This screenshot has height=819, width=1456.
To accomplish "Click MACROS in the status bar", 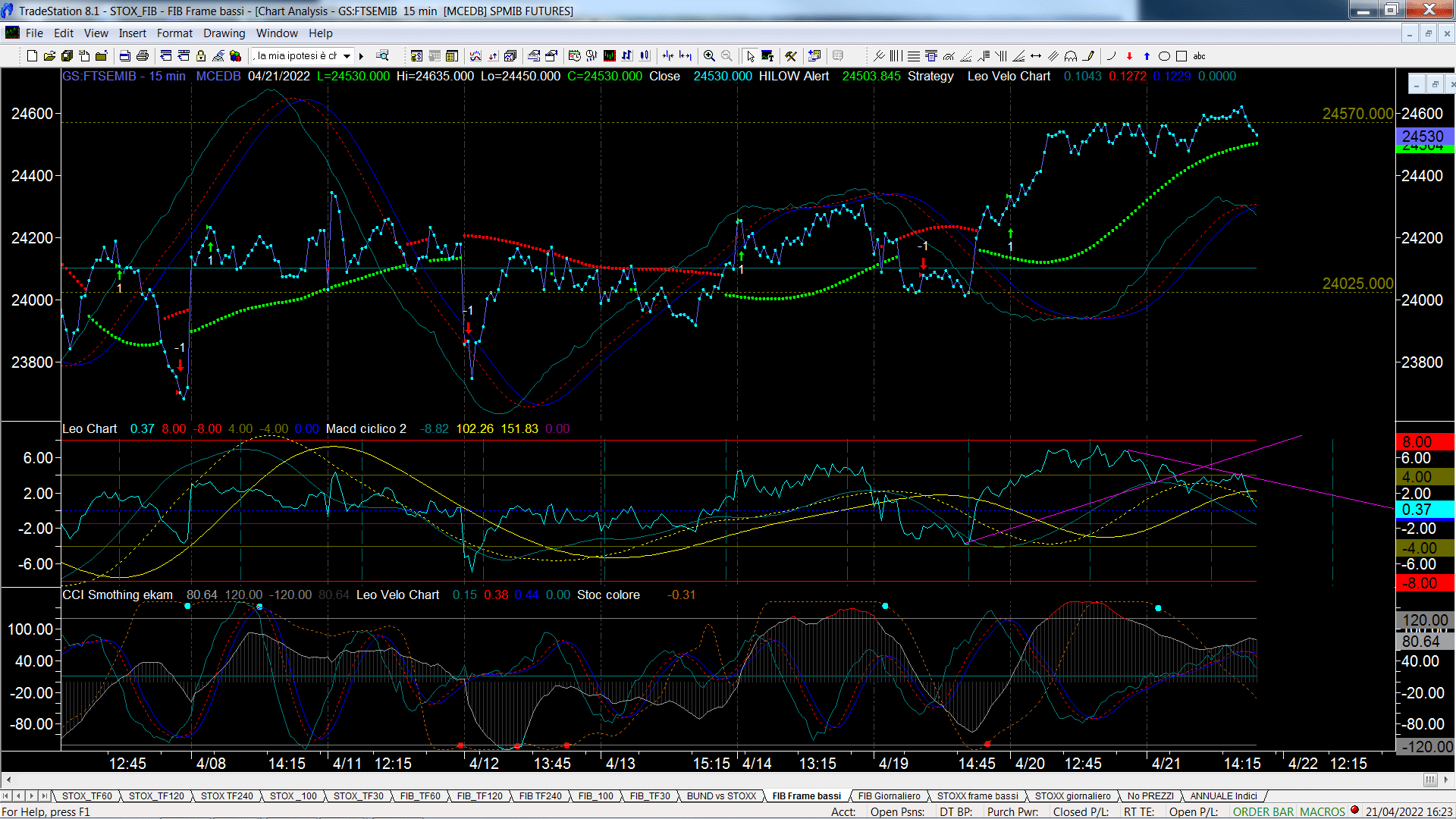I will click(x=1323, y=811).
